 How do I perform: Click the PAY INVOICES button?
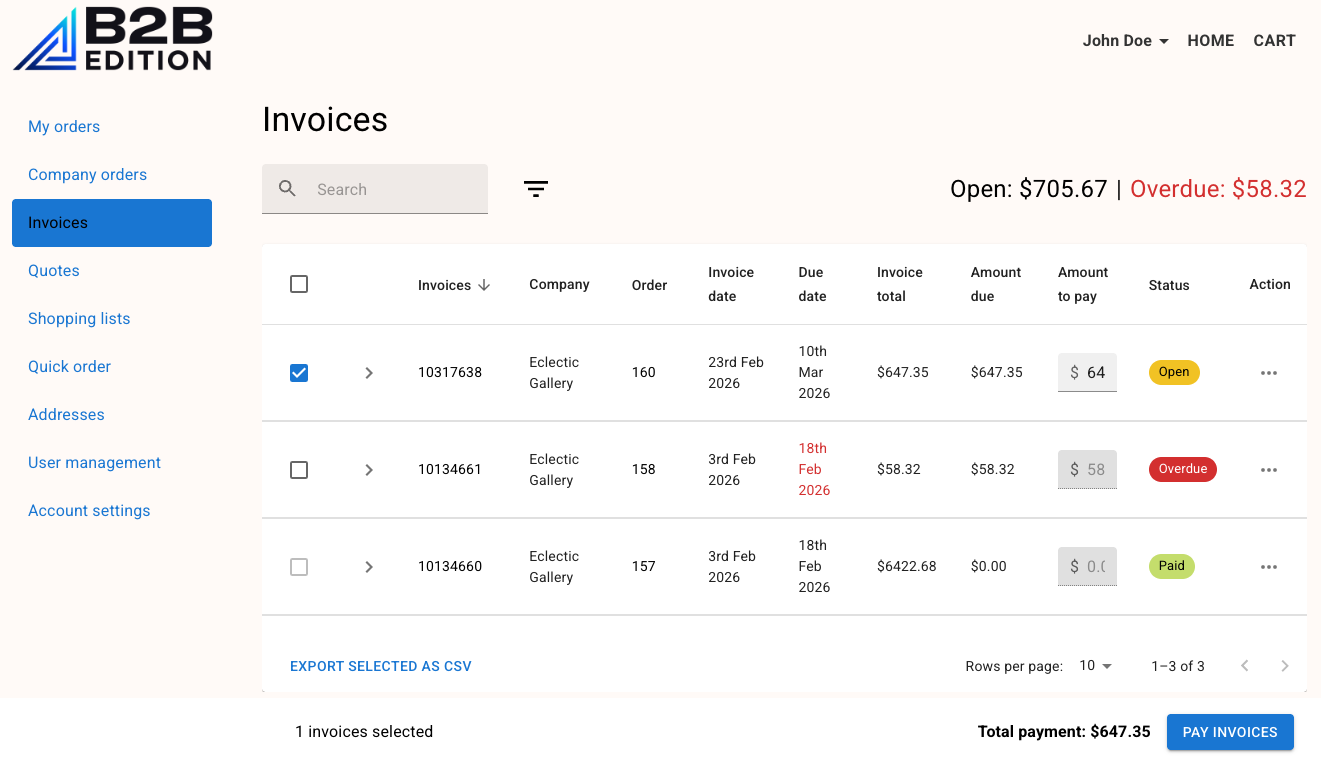click(x=1230, y=731)
